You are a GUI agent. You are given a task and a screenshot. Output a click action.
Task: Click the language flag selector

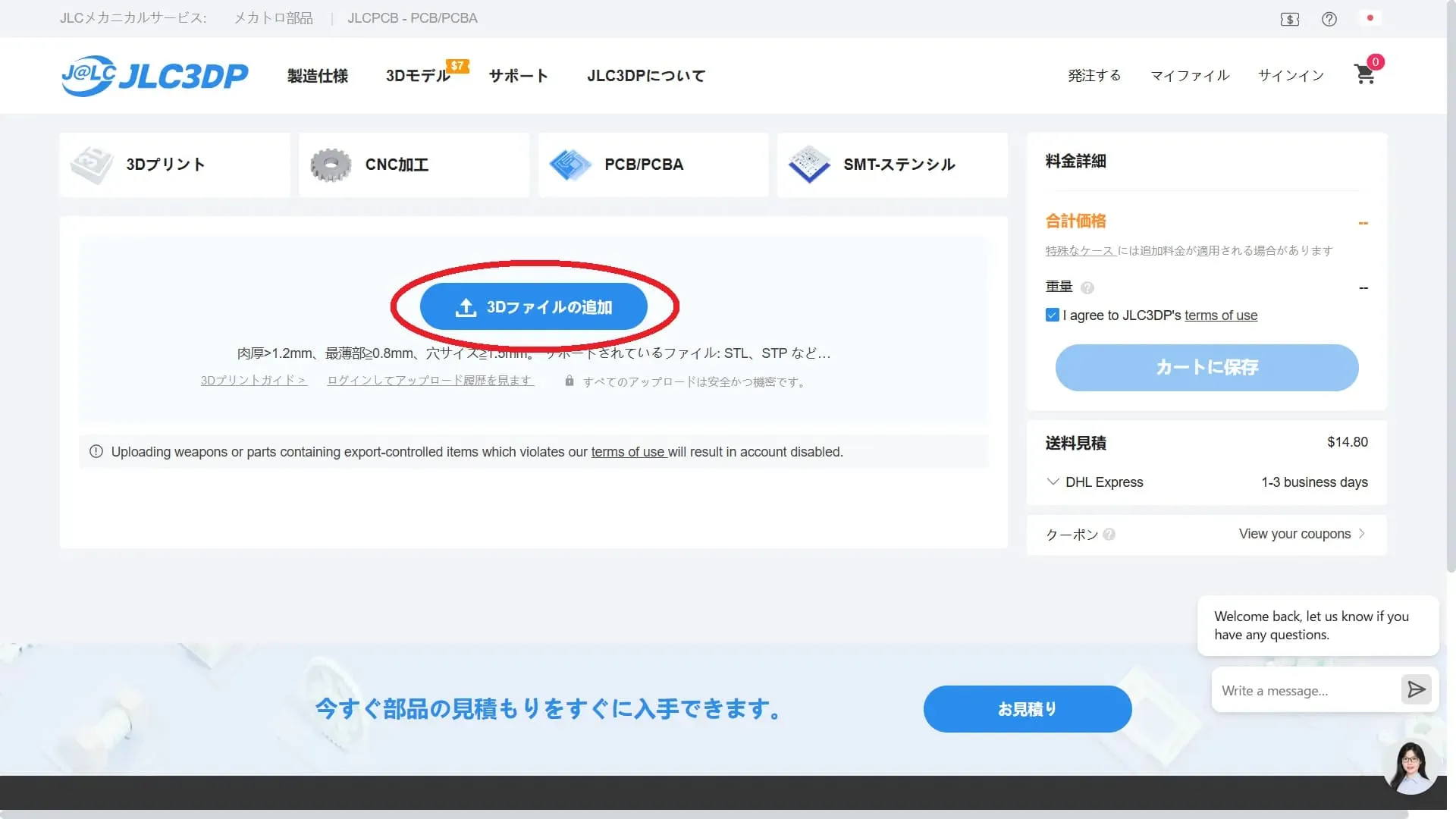[x=1369, y=18]
